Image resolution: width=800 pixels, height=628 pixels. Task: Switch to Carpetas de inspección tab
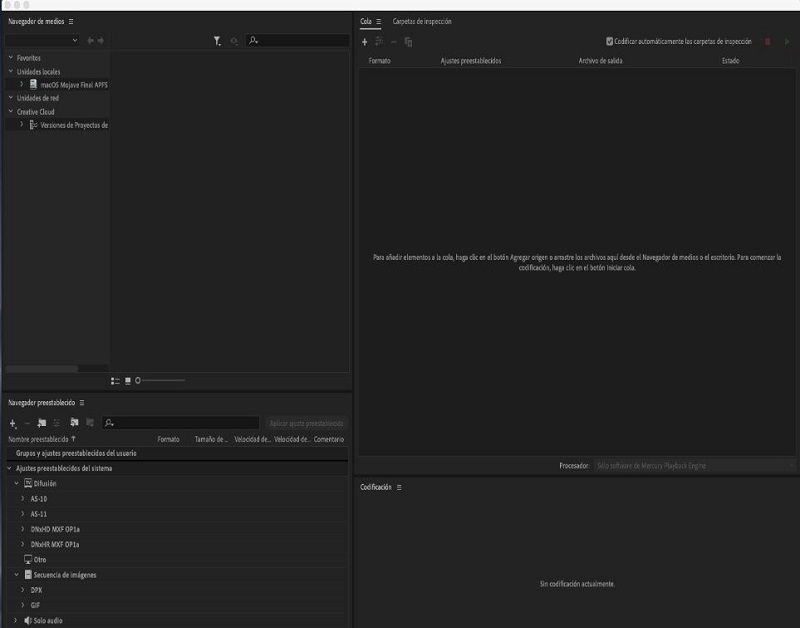tap(422, 21)
